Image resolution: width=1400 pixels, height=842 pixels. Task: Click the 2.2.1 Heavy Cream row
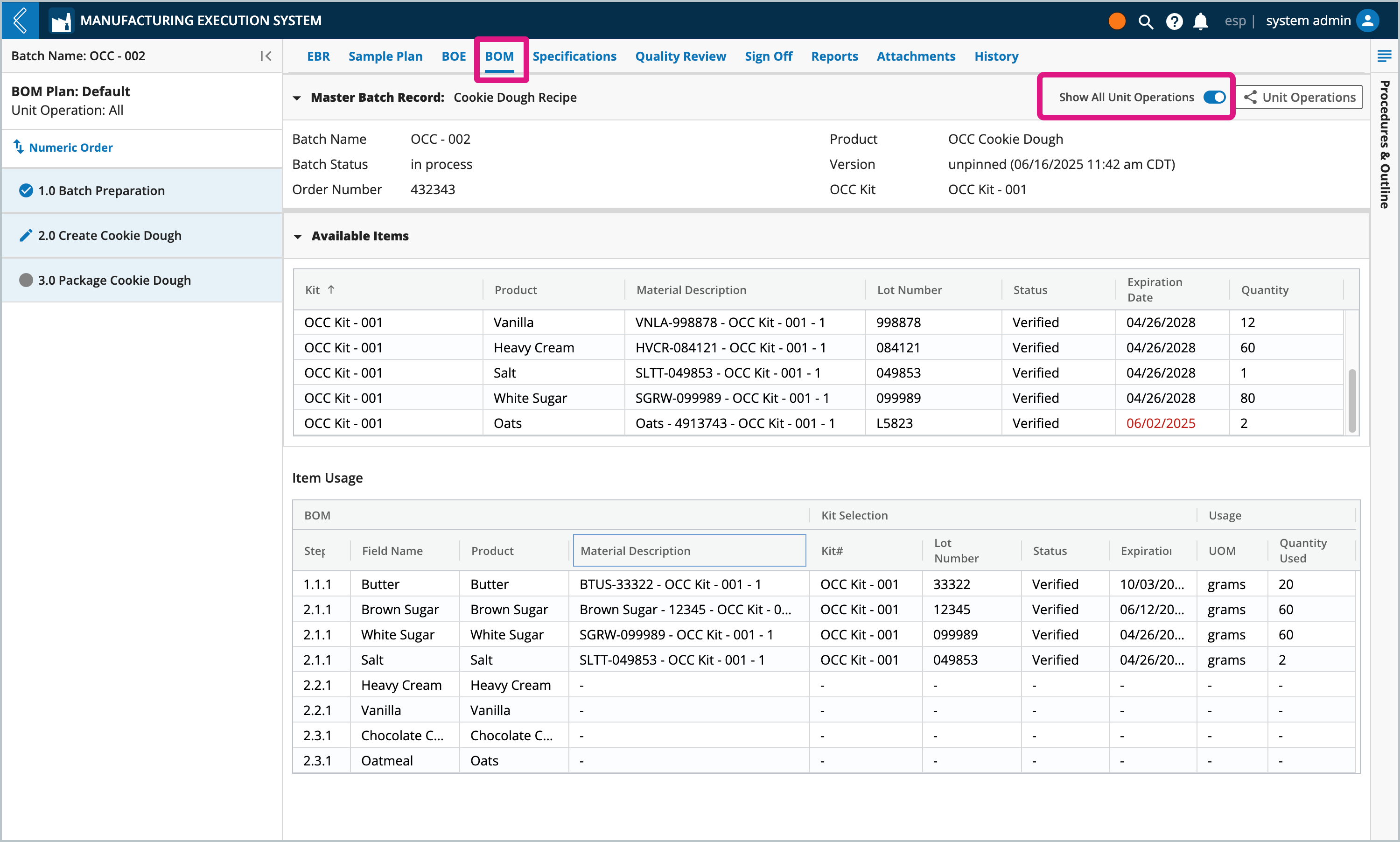pyautogui.click(x=824, y=685)
